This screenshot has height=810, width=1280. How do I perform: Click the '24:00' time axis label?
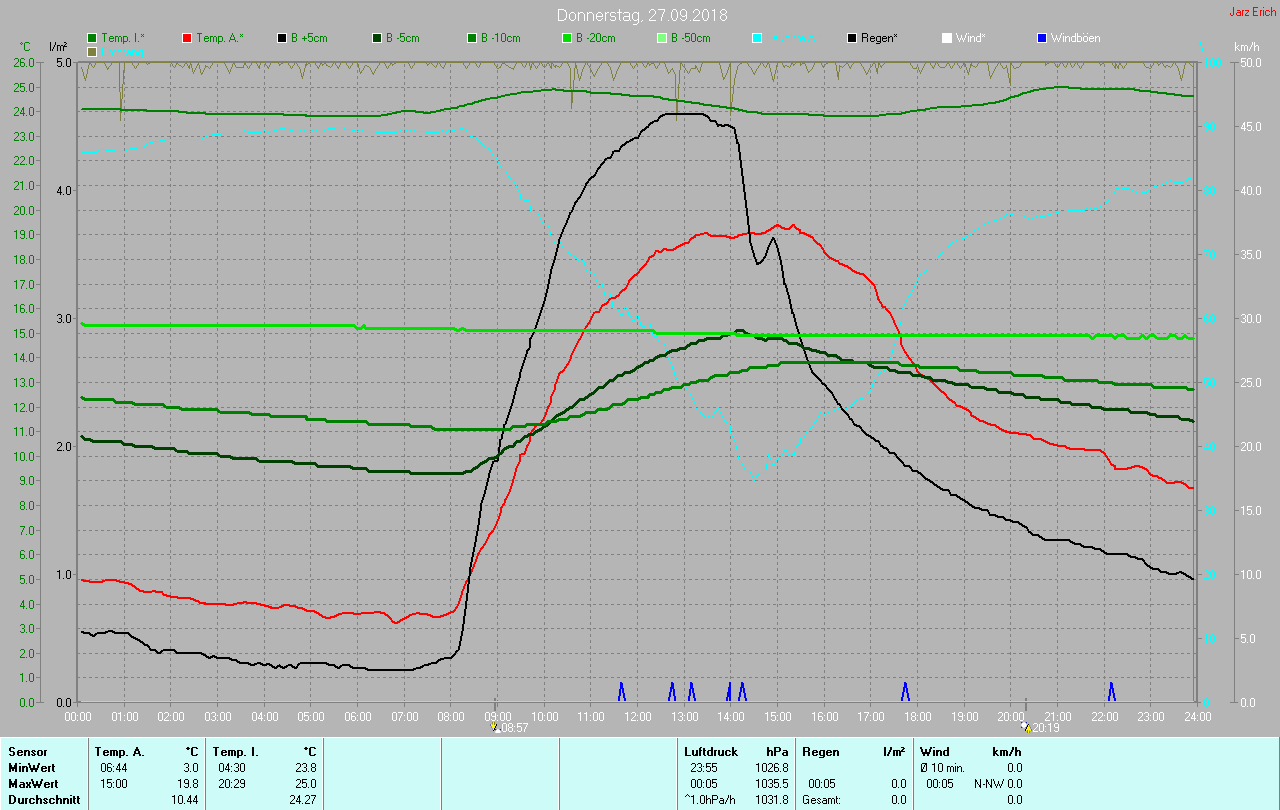tap(1197, 717)
